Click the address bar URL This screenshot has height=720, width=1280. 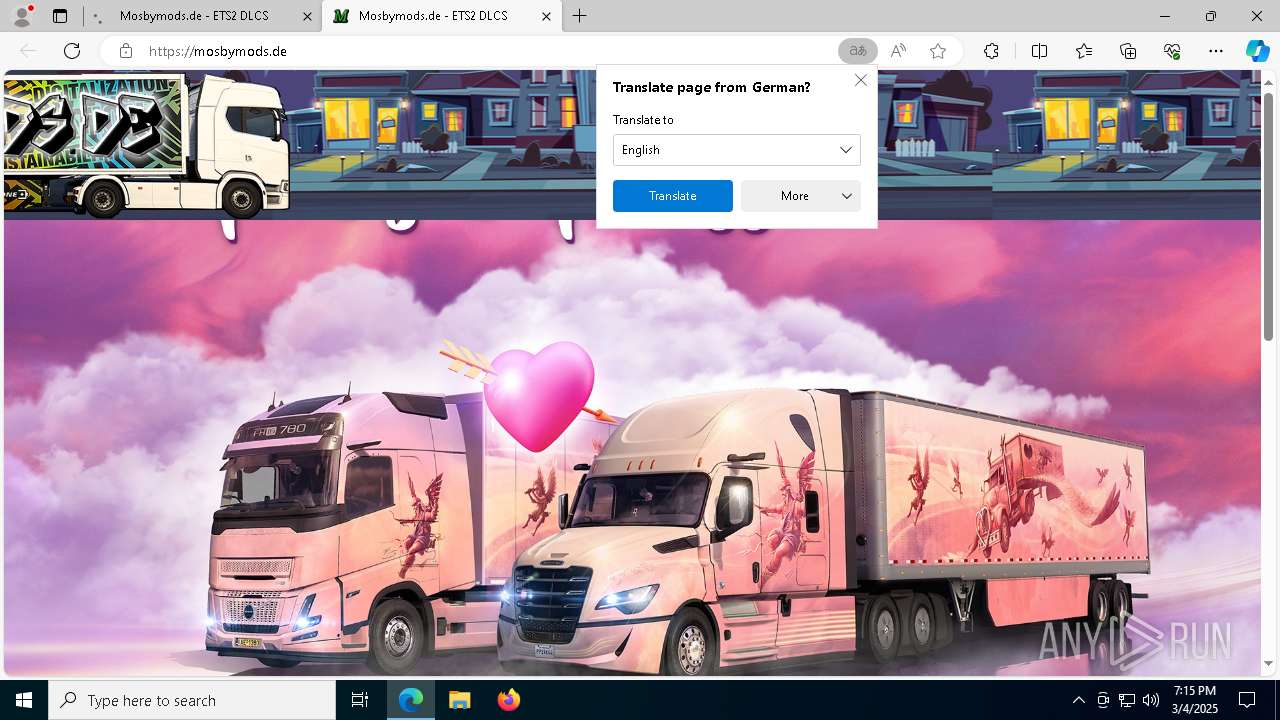coord(218,51)
